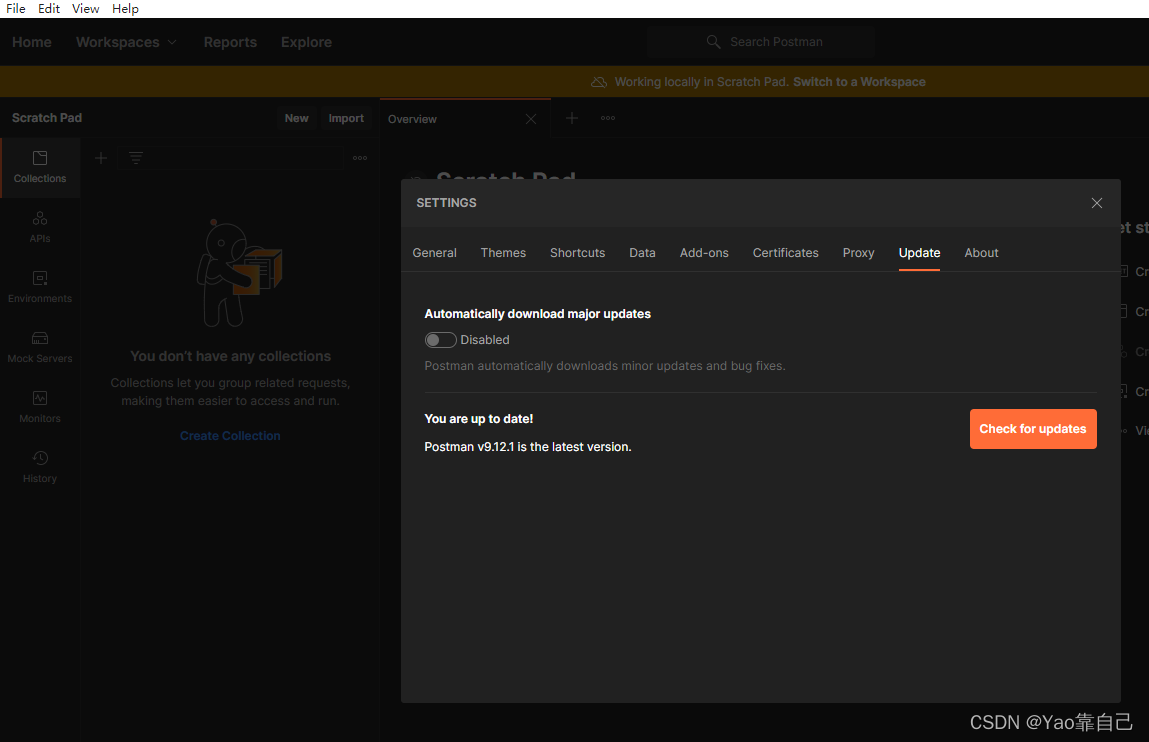Image resolution: width=1149 pixels, height=742 pixels.
Task: Open collections panel three-dot options
Action: click(360, 158)
